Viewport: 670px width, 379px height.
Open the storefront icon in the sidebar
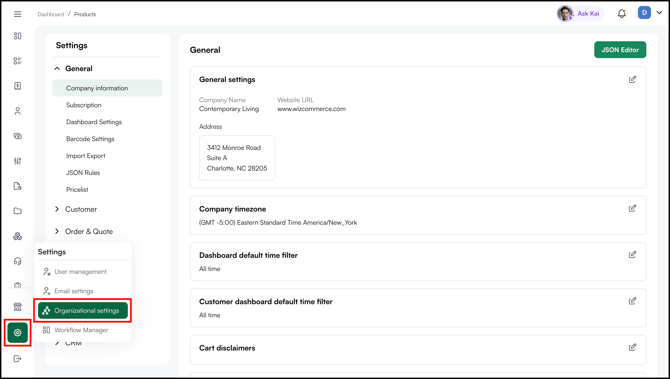[x=18, y=307]
